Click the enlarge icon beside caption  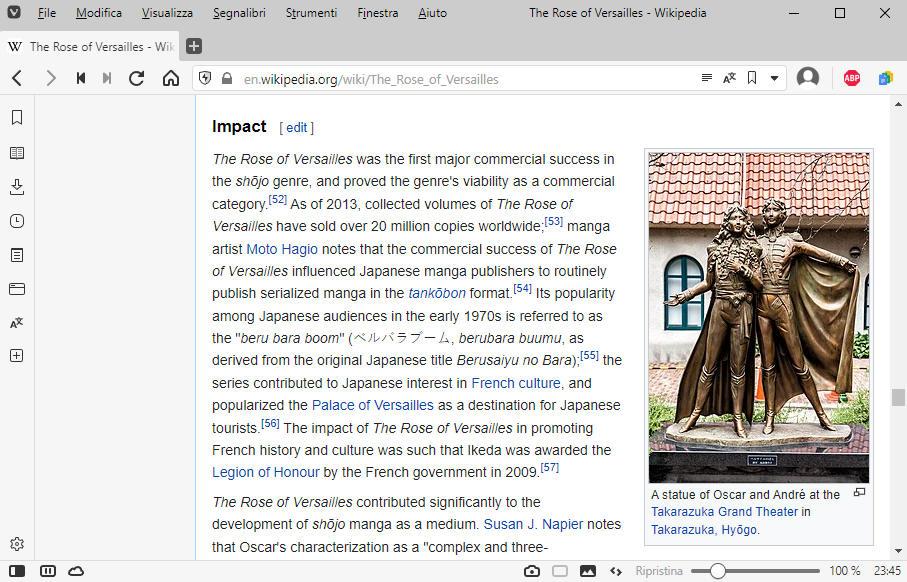click(x=860, y=492)
